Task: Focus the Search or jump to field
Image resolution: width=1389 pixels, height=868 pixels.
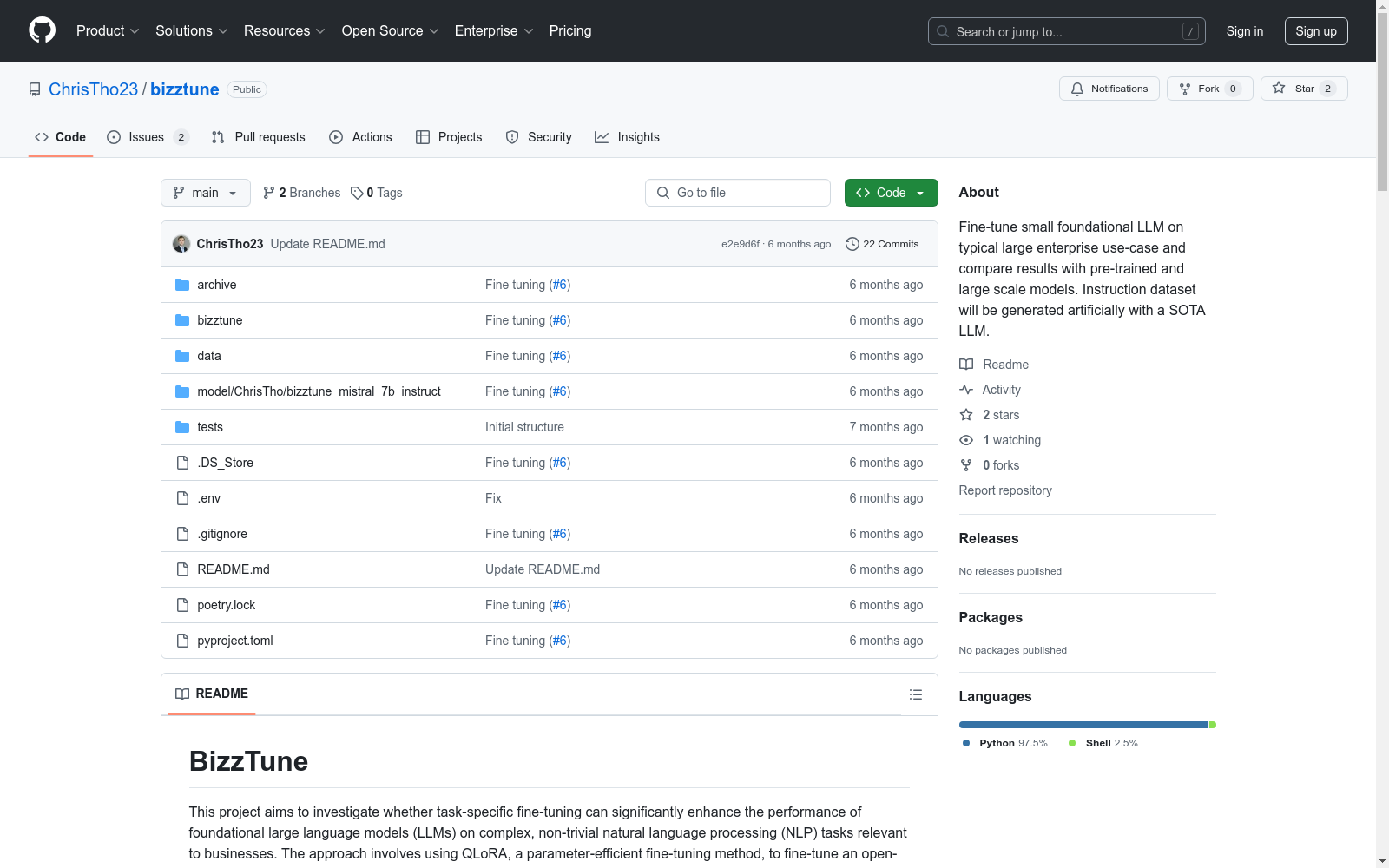Action: (x=1066, y=31)
